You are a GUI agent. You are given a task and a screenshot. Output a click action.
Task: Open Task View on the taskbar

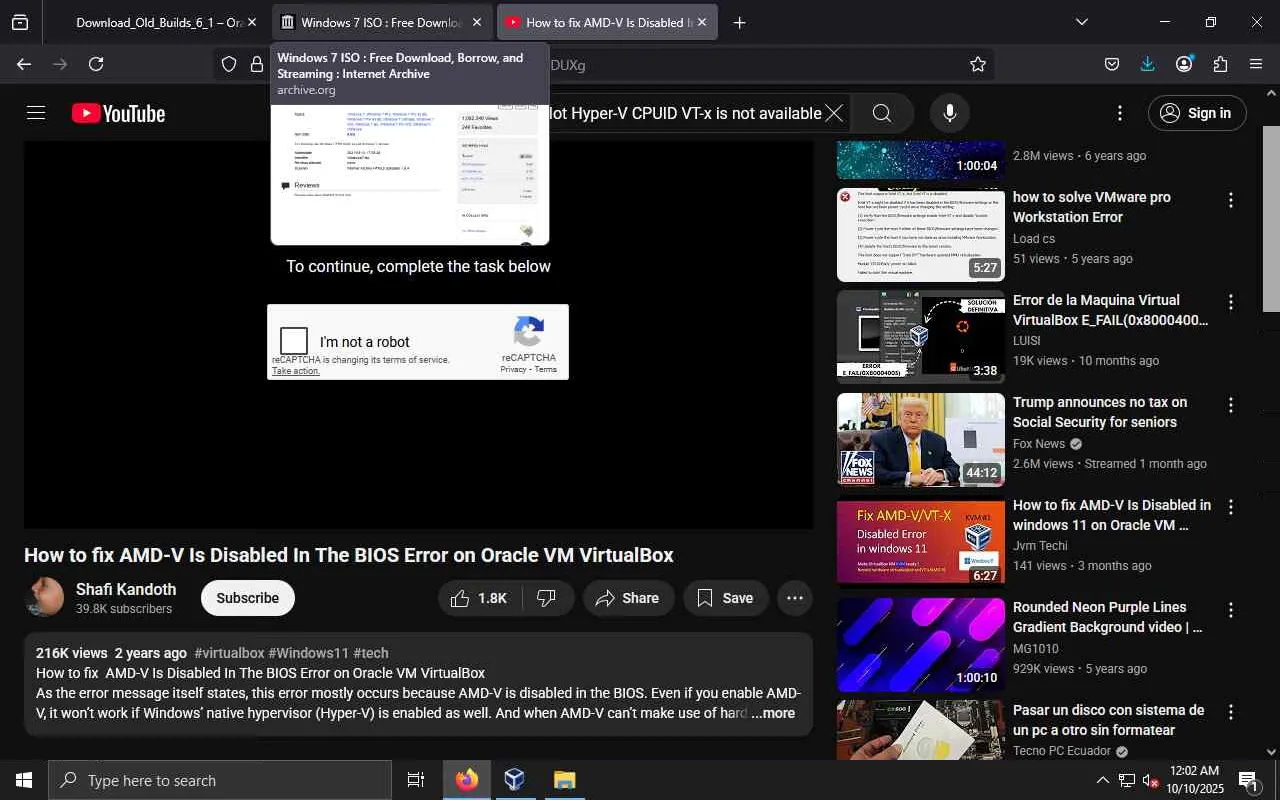(x=416, y=780)
